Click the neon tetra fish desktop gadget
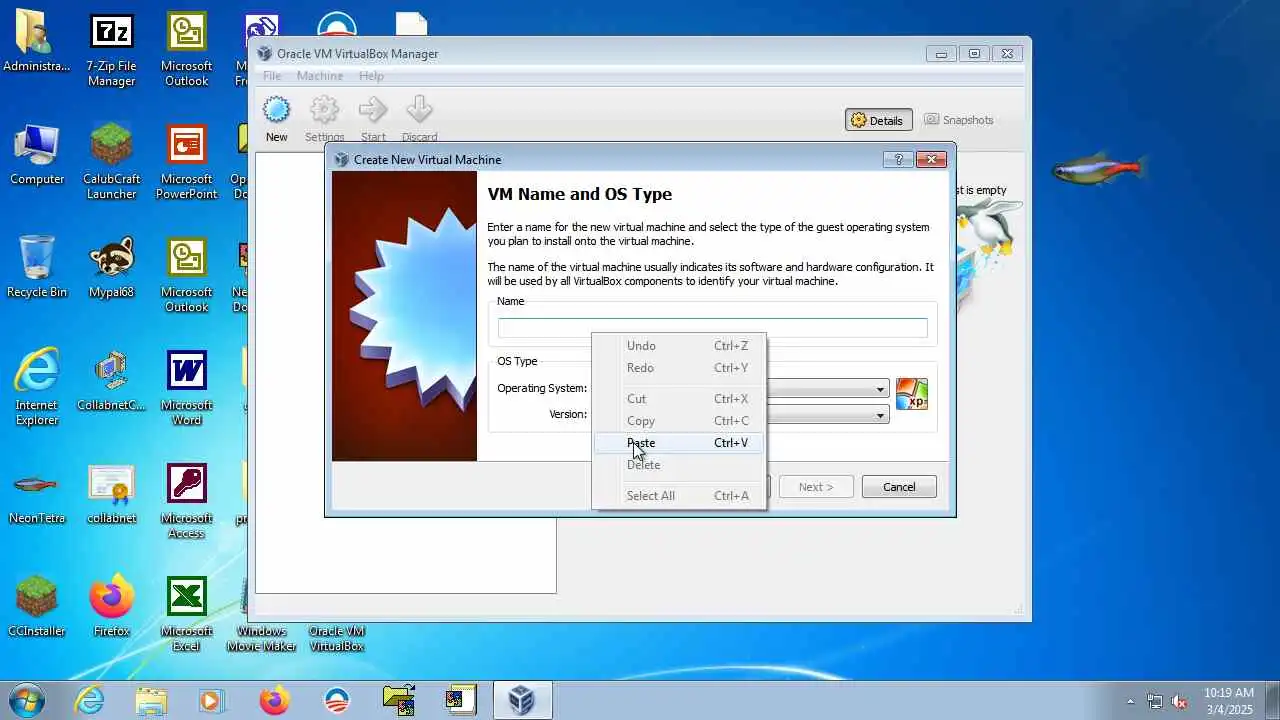1280x720 pixels. (1098, 170)
